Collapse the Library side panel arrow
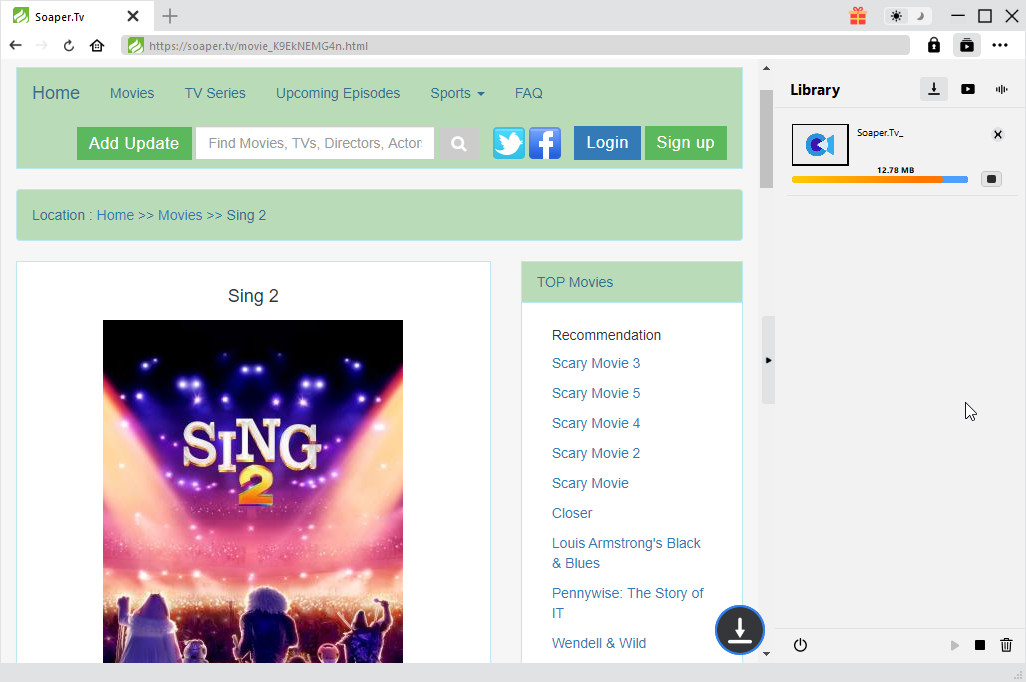The image size is (1026, 682). (768, 360)
